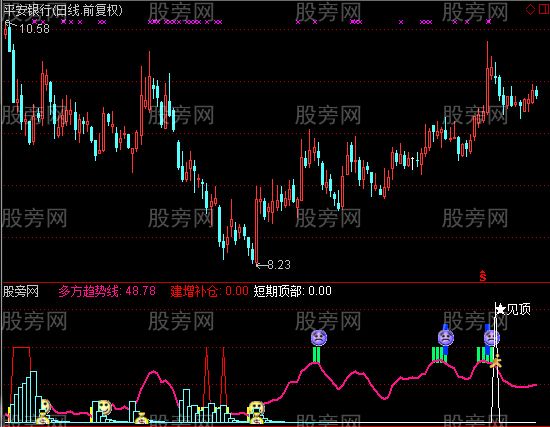Click the red diamond icon in the top corner
Image resolution: width=550 pixels, height=427 pixels.
pyautogui.click(x=530, y=9)
